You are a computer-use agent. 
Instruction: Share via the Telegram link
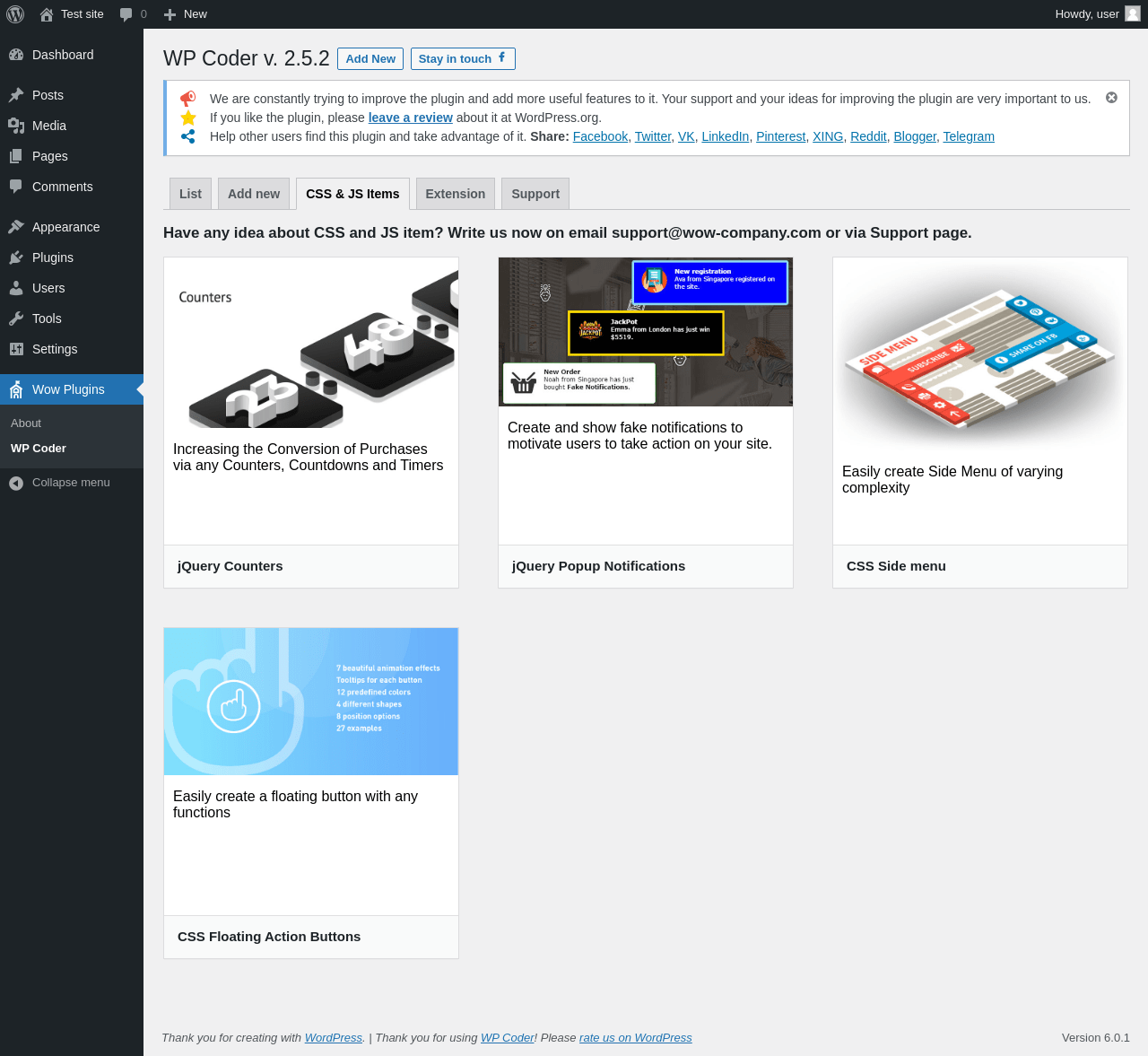969,136
